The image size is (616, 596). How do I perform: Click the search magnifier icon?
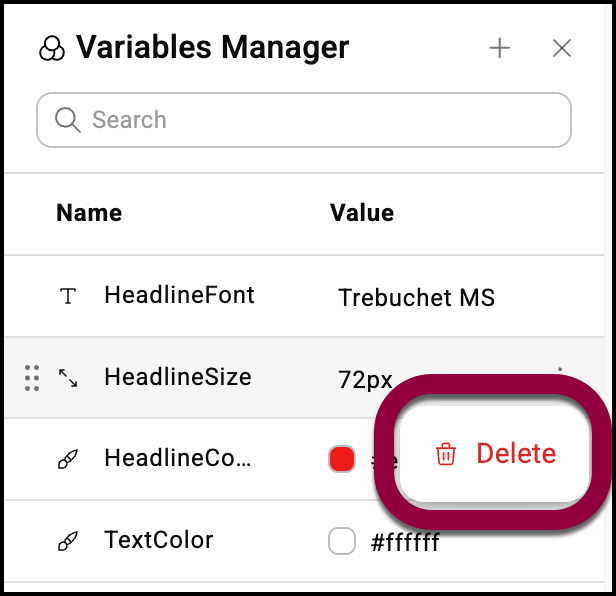click(x=68, y=120)
